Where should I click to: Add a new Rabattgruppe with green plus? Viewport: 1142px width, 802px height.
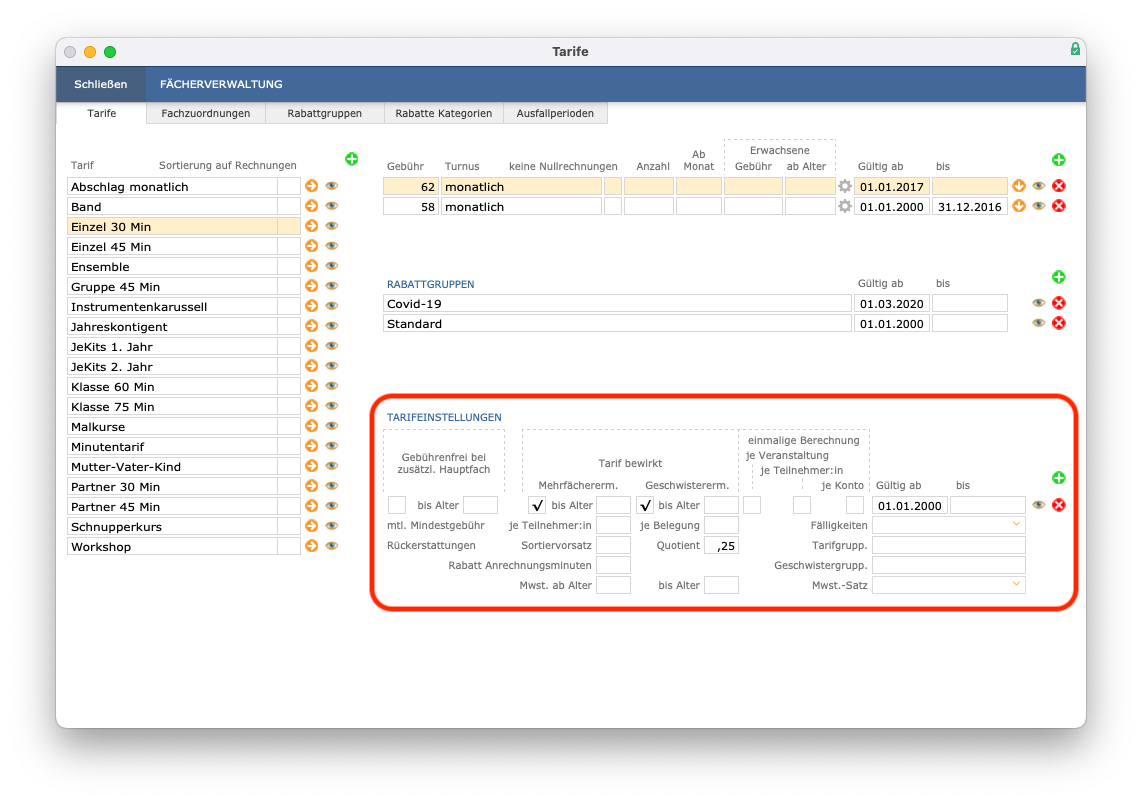(x=1059, y=277)
